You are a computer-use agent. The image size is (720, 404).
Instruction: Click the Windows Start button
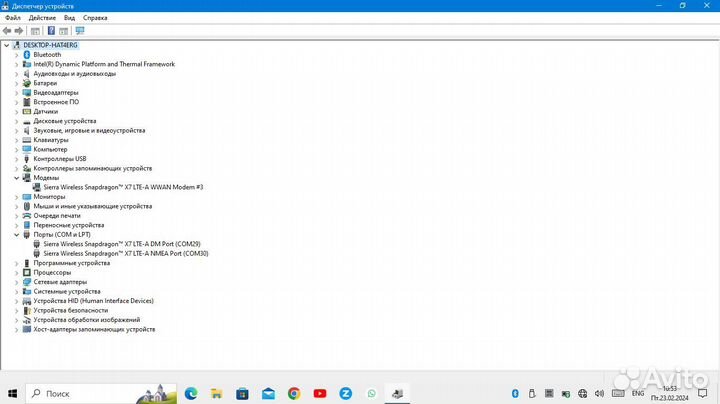tap(13, 393)
